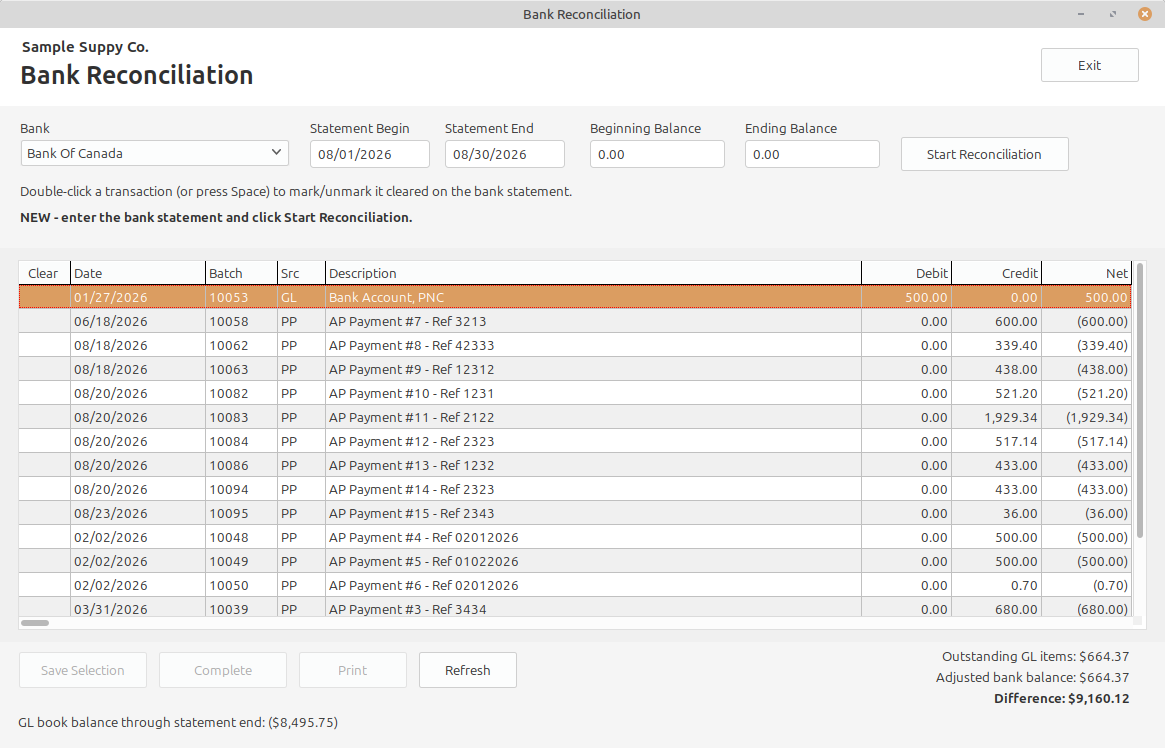The width and height of the screenshot is (1165, 748).
Task: Select AP Payment #8 - Ref 42333 row
Action: pos(575,345)
